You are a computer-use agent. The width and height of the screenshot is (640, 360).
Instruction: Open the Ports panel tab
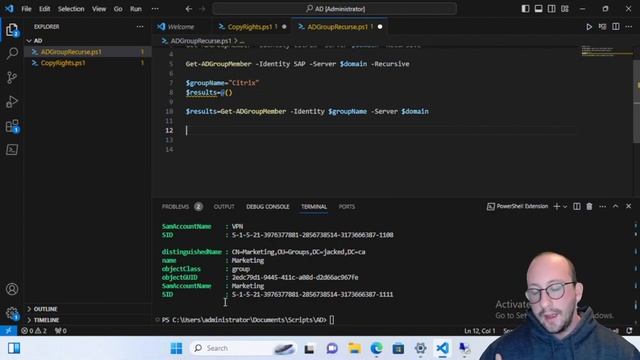pos(347,207)
